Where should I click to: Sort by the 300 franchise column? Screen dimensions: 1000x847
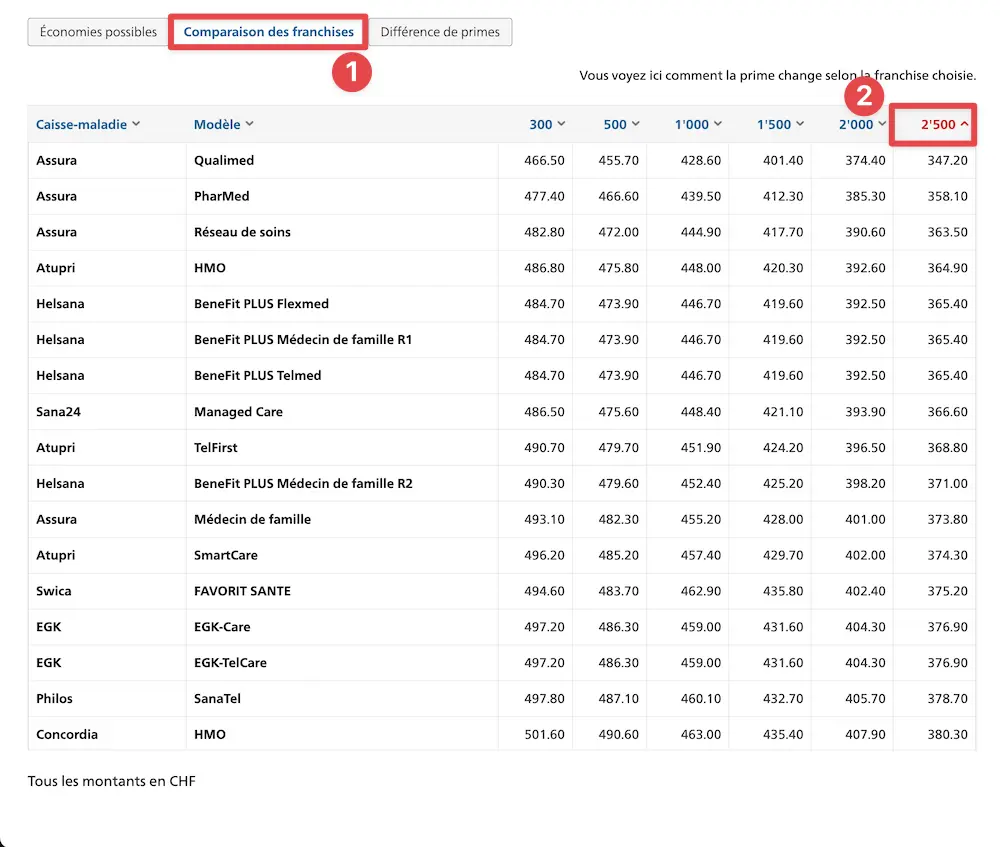tap(547, 124)
